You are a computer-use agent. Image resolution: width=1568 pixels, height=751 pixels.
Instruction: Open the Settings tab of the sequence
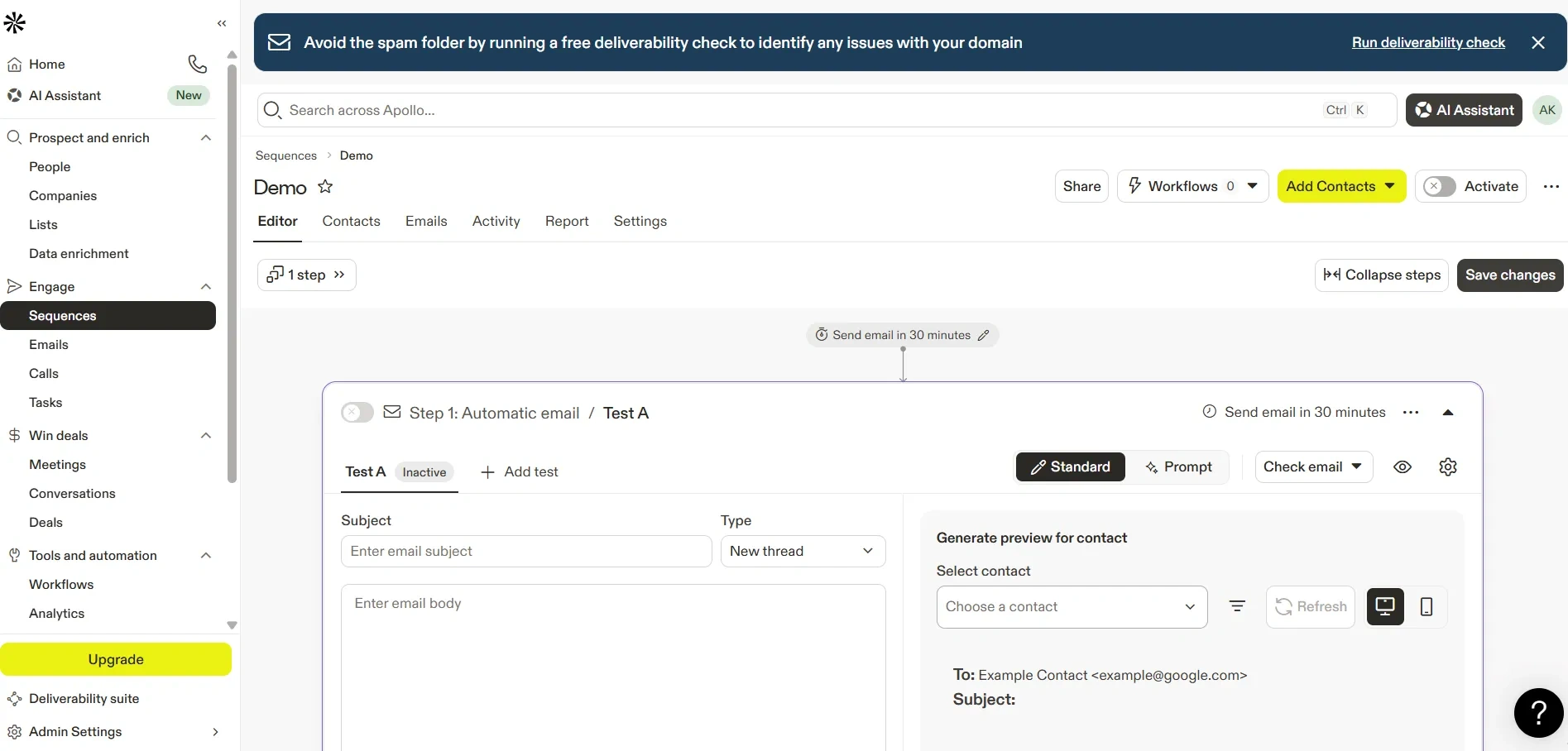coord(640,222)
